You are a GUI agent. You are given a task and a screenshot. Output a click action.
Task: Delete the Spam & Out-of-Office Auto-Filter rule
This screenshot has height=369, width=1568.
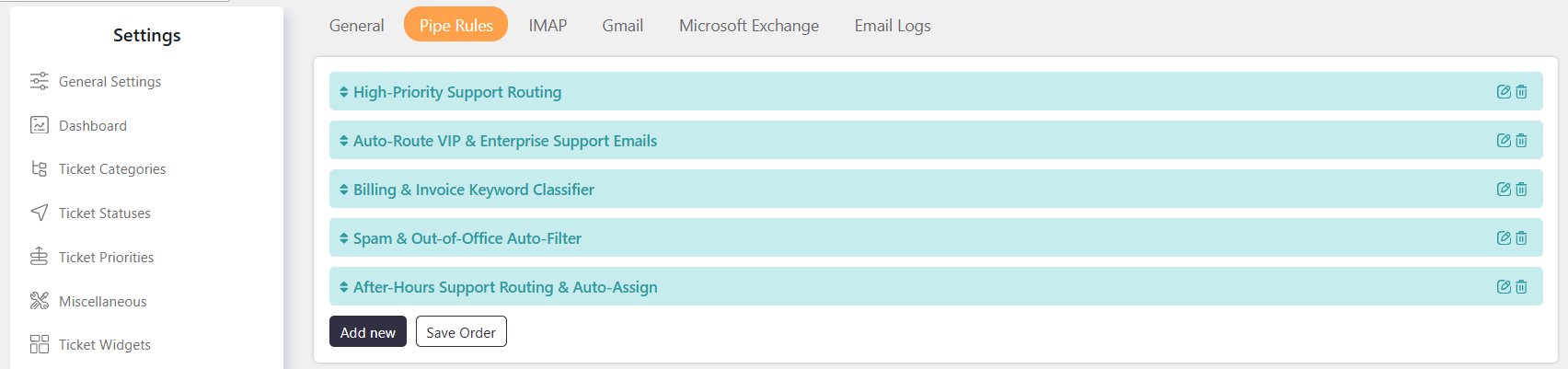(1521, 238)
